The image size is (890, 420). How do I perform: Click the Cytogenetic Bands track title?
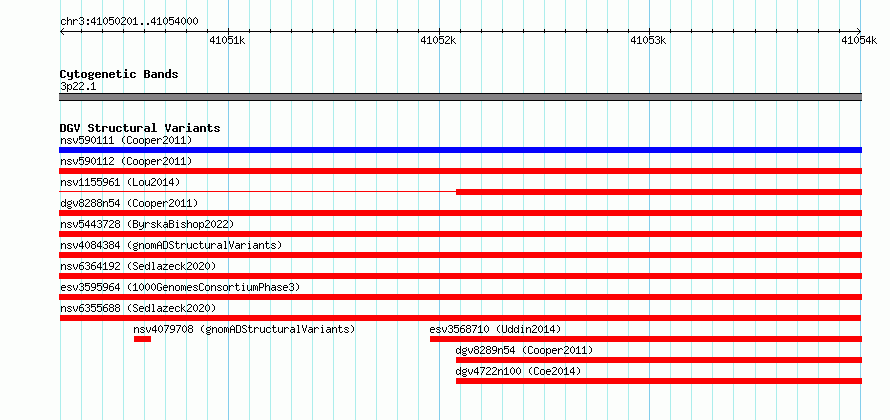point(119,74)
